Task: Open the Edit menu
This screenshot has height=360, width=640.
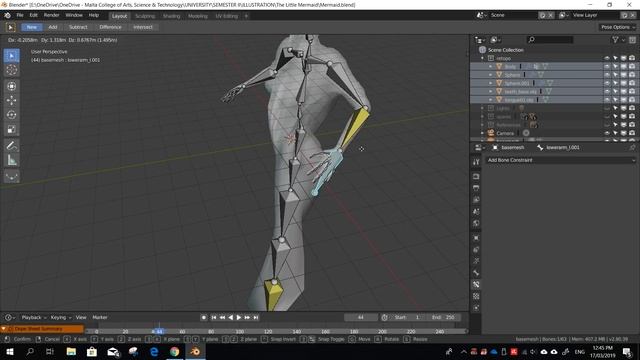Action: (33, 16)
